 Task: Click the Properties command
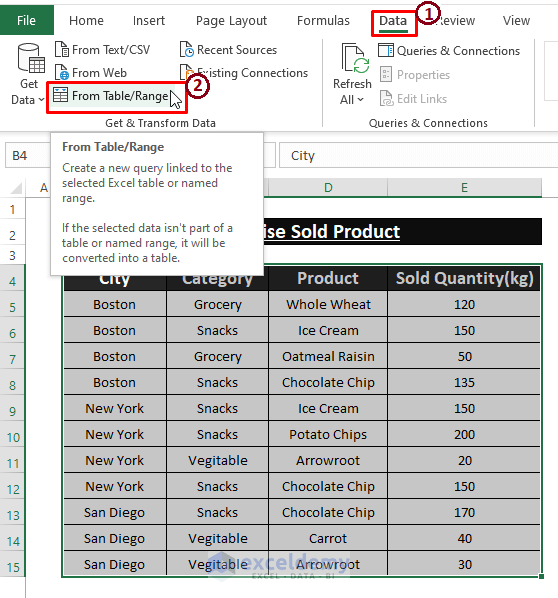(x=415, y=75)
